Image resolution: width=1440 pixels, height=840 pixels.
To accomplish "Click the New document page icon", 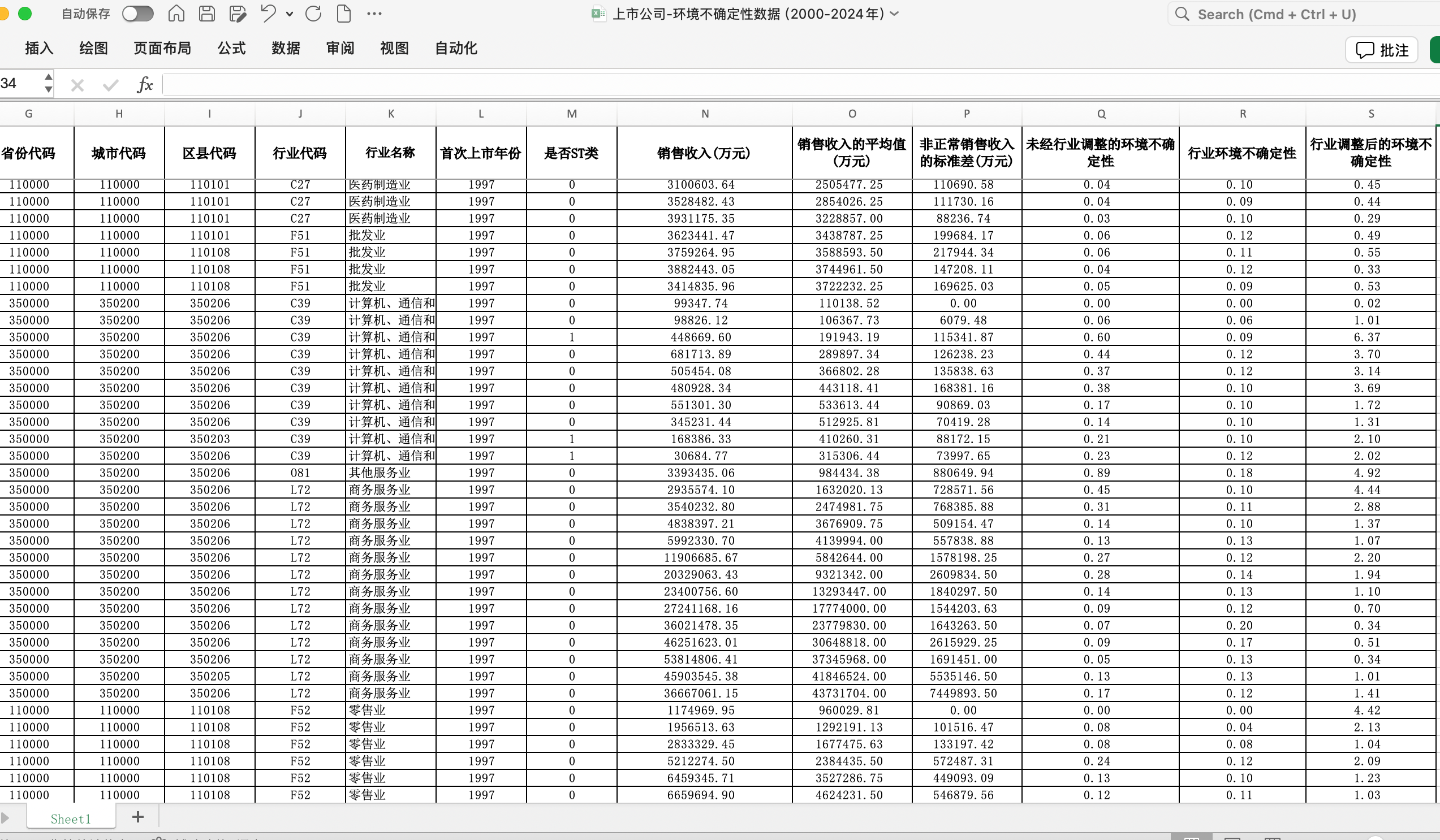I will pos(343,13).
